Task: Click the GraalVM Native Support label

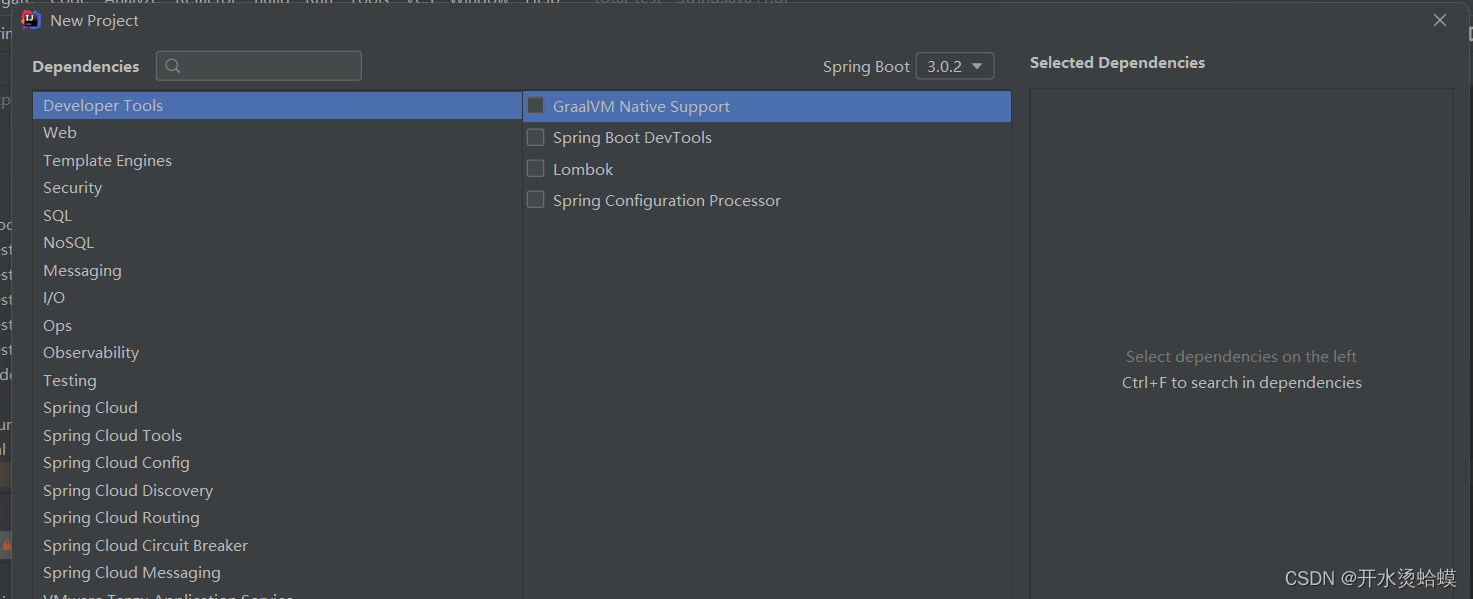Action: tap(641, 106)
